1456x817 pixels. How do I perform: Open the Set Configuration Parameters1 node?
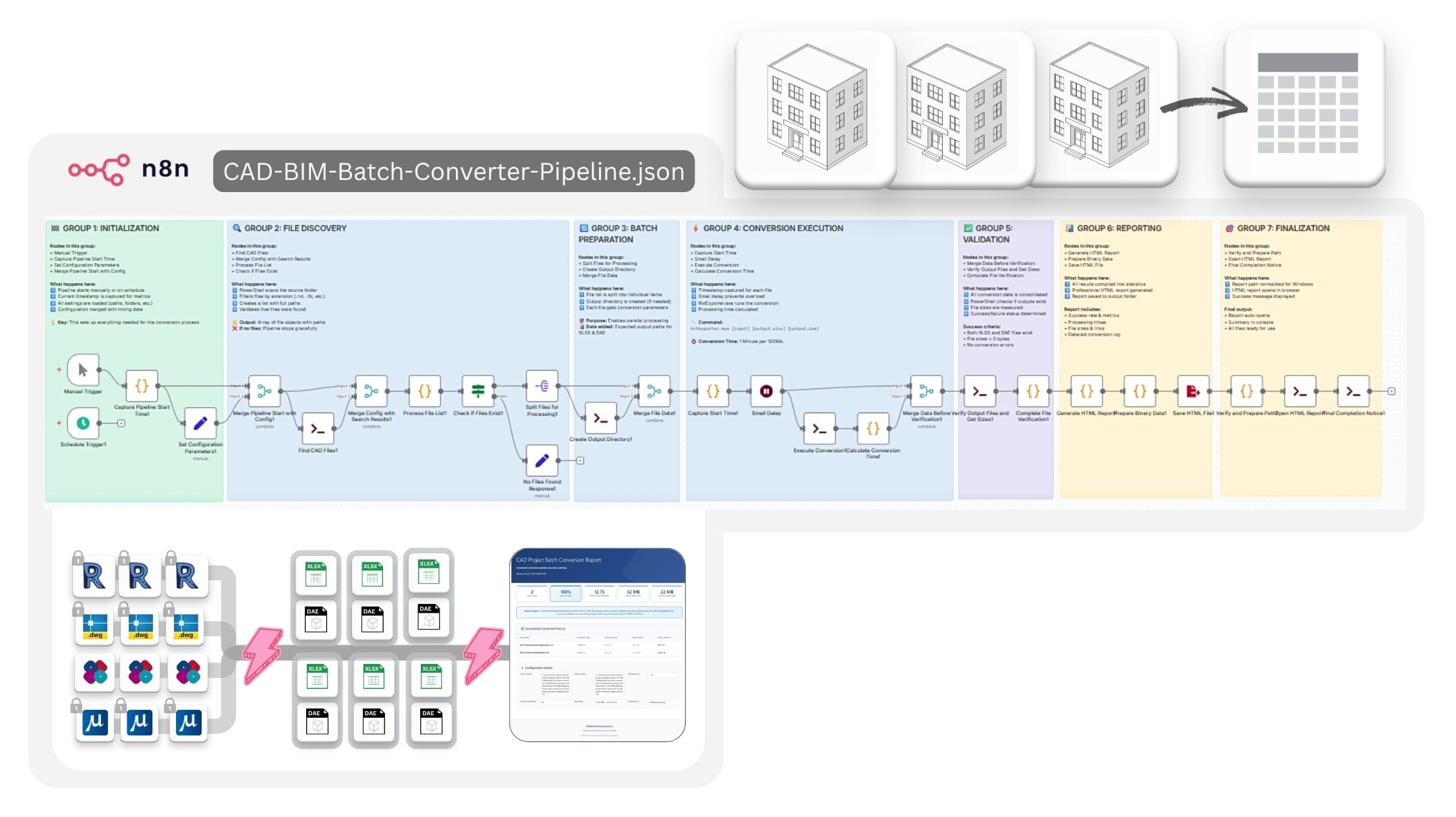[200, 423]
